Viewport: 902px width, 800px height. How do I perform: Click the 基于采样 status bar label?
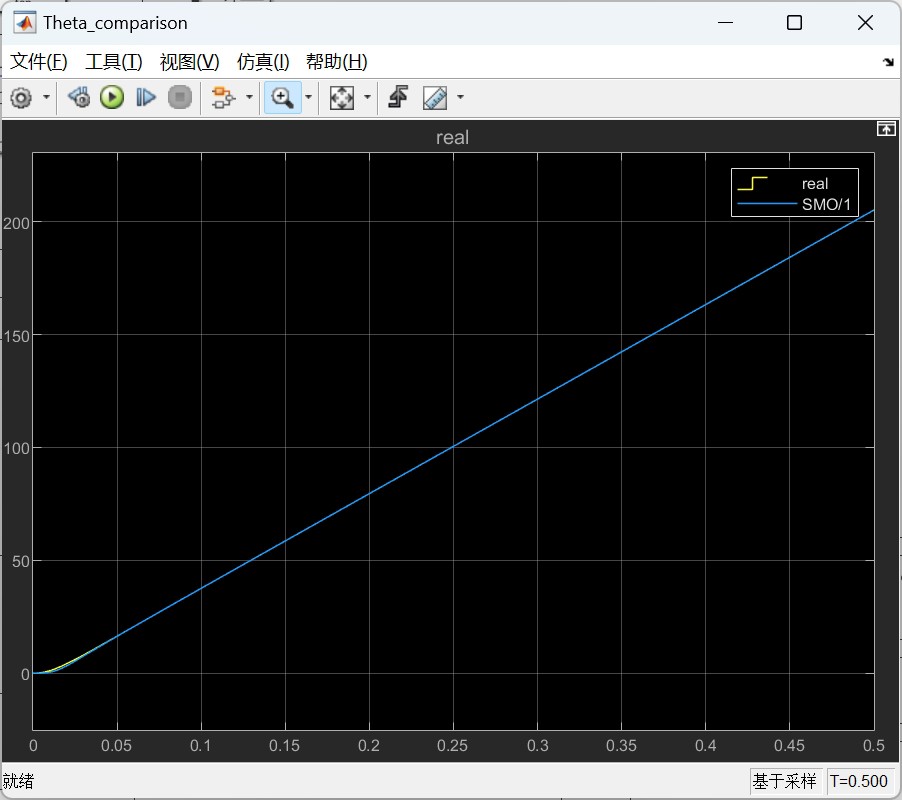click(785, 781)
